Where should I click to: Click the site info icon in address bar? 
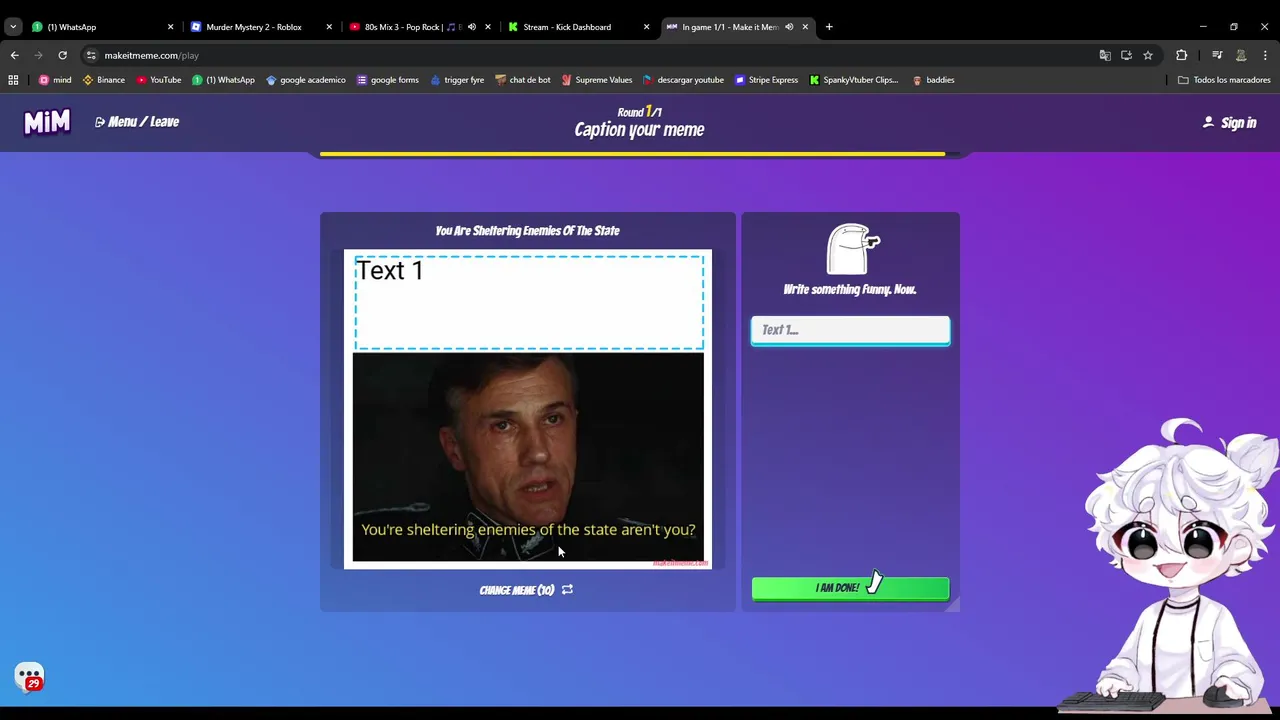(91, 55)
